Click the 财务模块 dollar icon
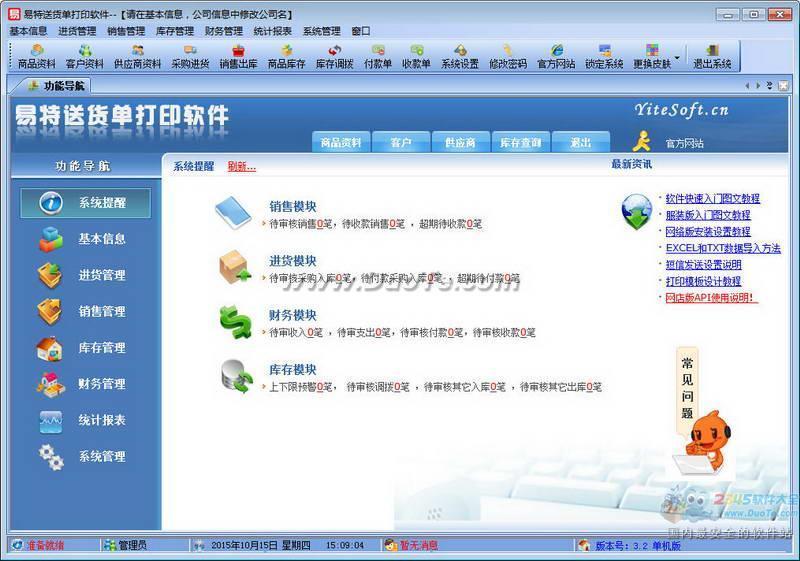Screen dimensions: 800x561 [x=235, y=322]
